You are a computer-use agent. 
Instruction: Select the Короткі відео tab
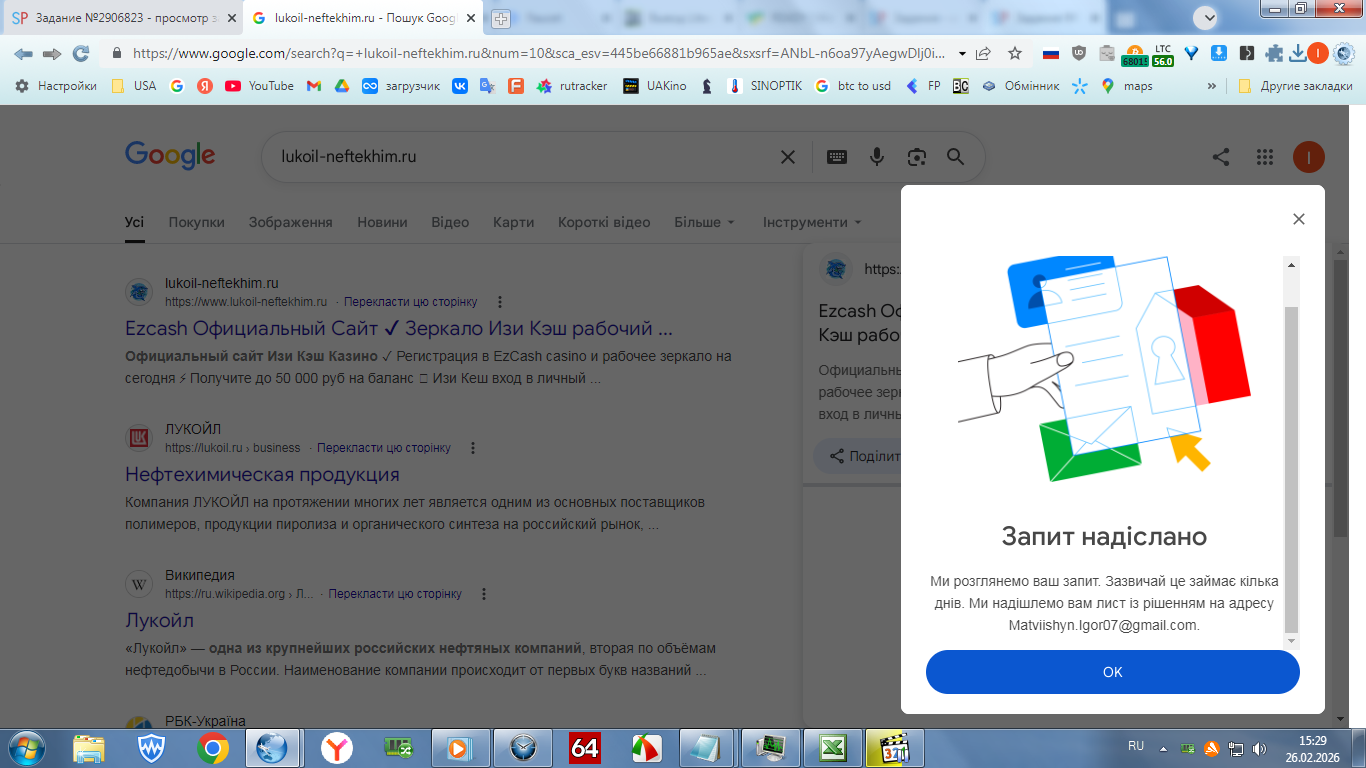(604, 222)
